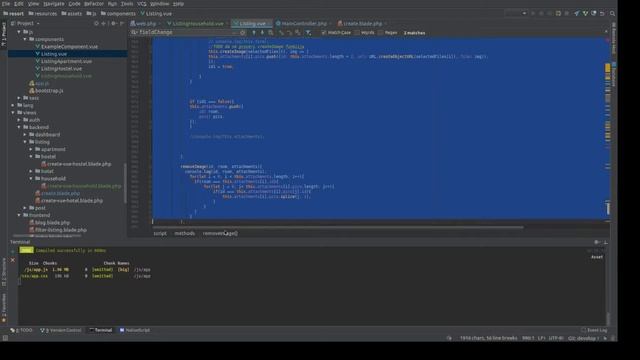Expand the auth folder
Viewport: 640px width, 360px height.
pos(19,120)
